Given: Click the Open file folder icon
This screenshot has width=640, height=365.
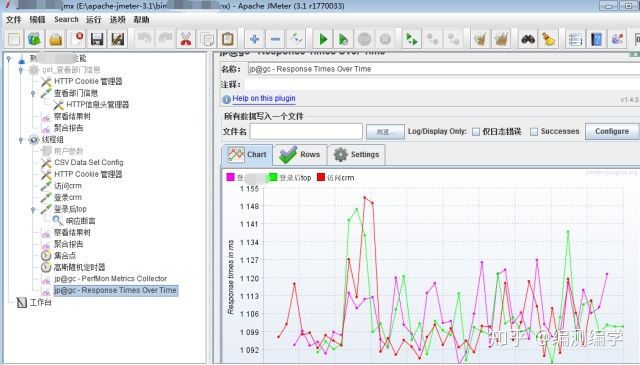Looking at the screenshot, I should 56,39.
